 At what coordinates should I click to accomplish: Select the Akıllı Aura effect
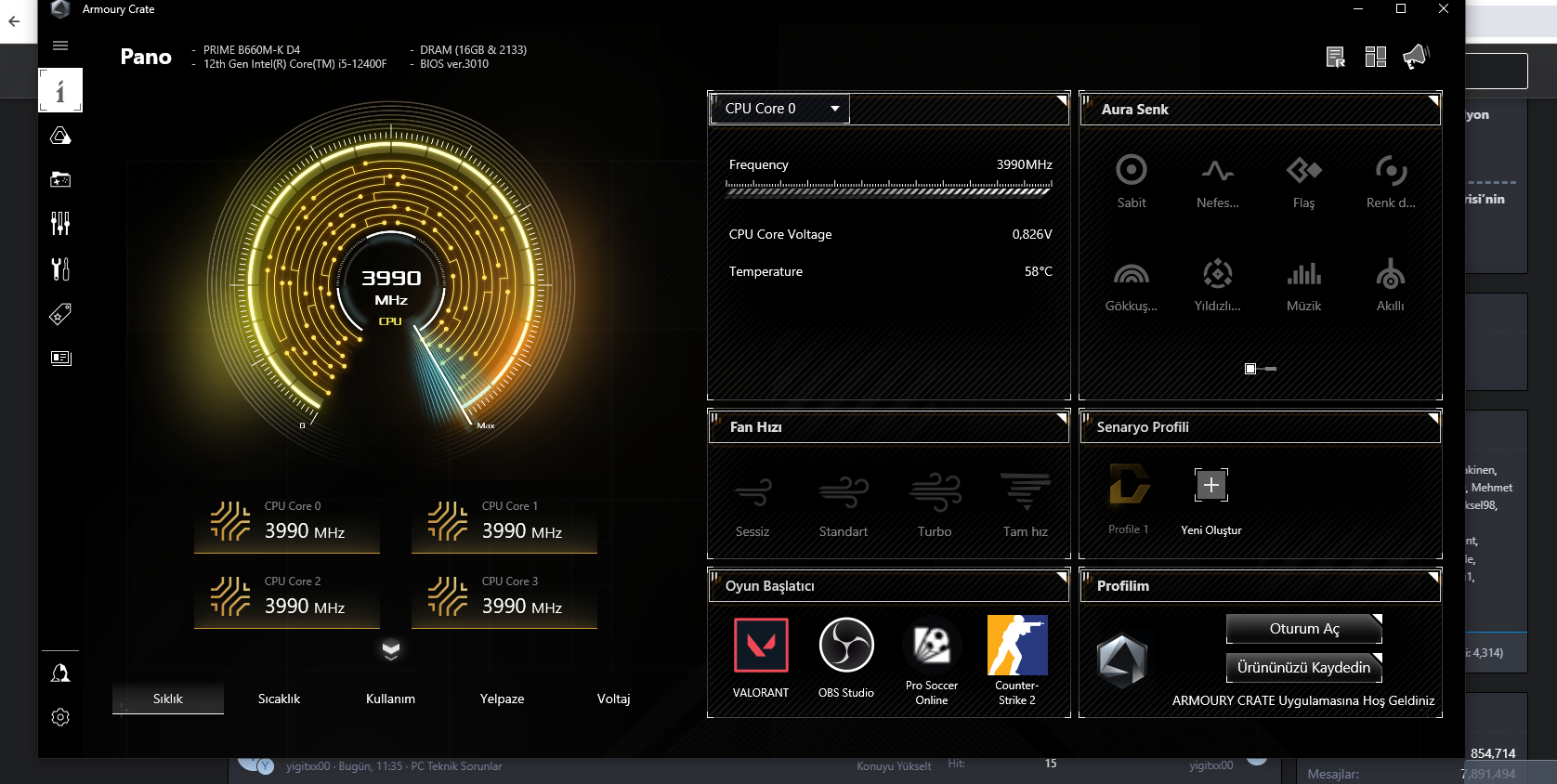point(1391,285)
